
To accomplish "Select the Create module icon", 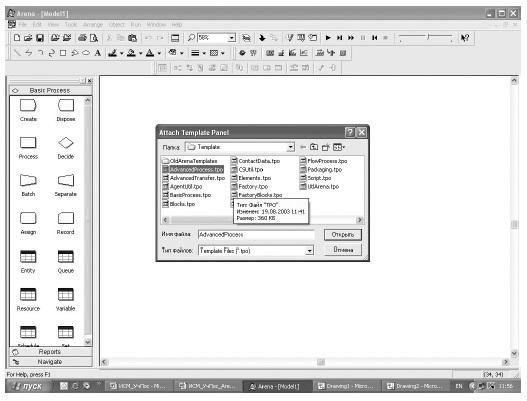I will click(28, 106).
